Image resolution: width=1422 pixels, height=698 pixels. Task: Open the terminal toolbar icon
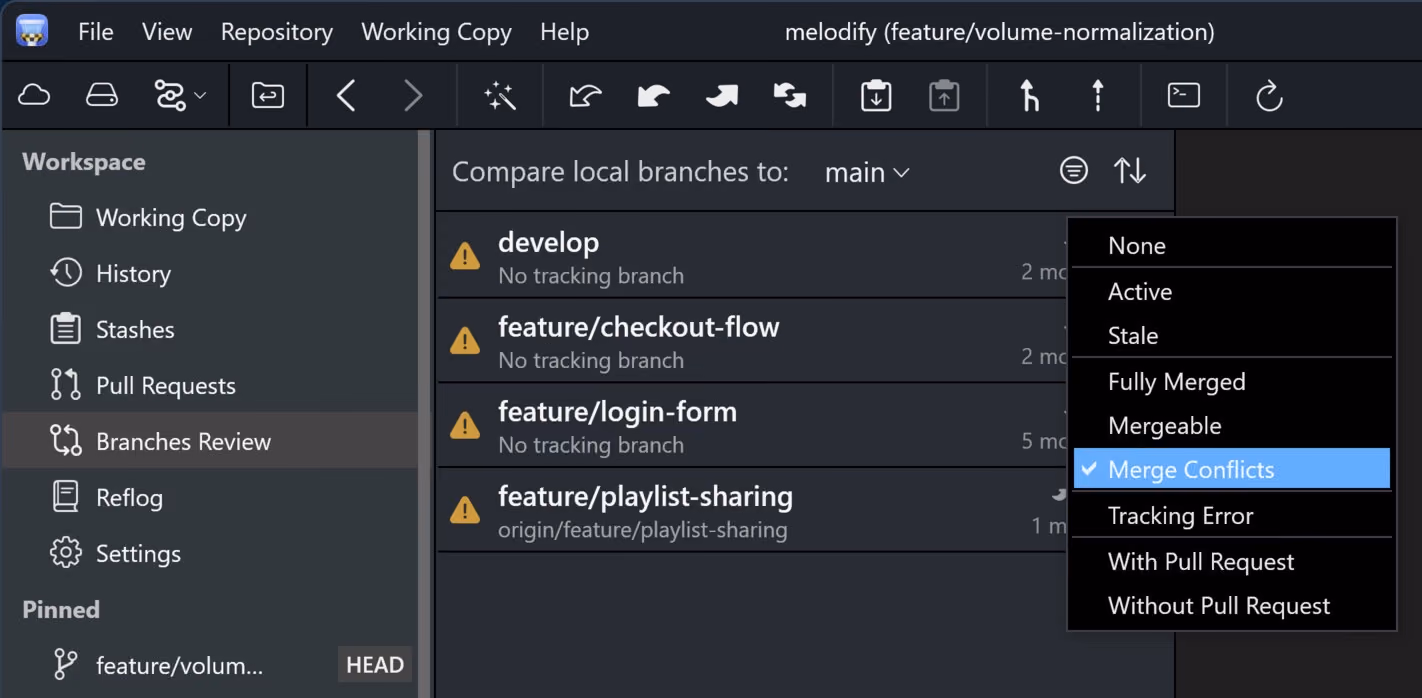[x=1184, y=96]
